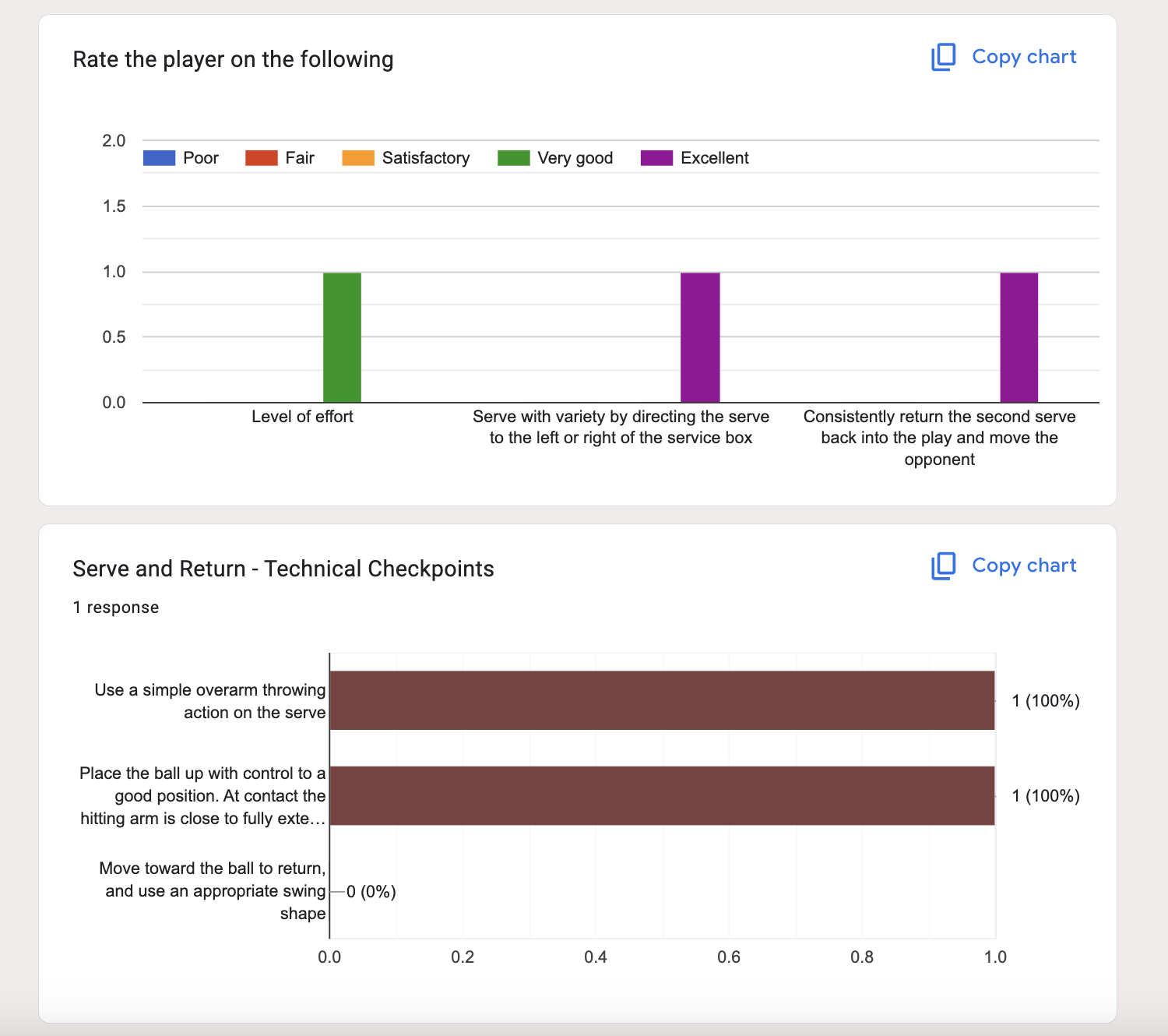Click the green Level of effort bar
The height and width of the screenshot is (1036, 1168).
pos(342,335)
